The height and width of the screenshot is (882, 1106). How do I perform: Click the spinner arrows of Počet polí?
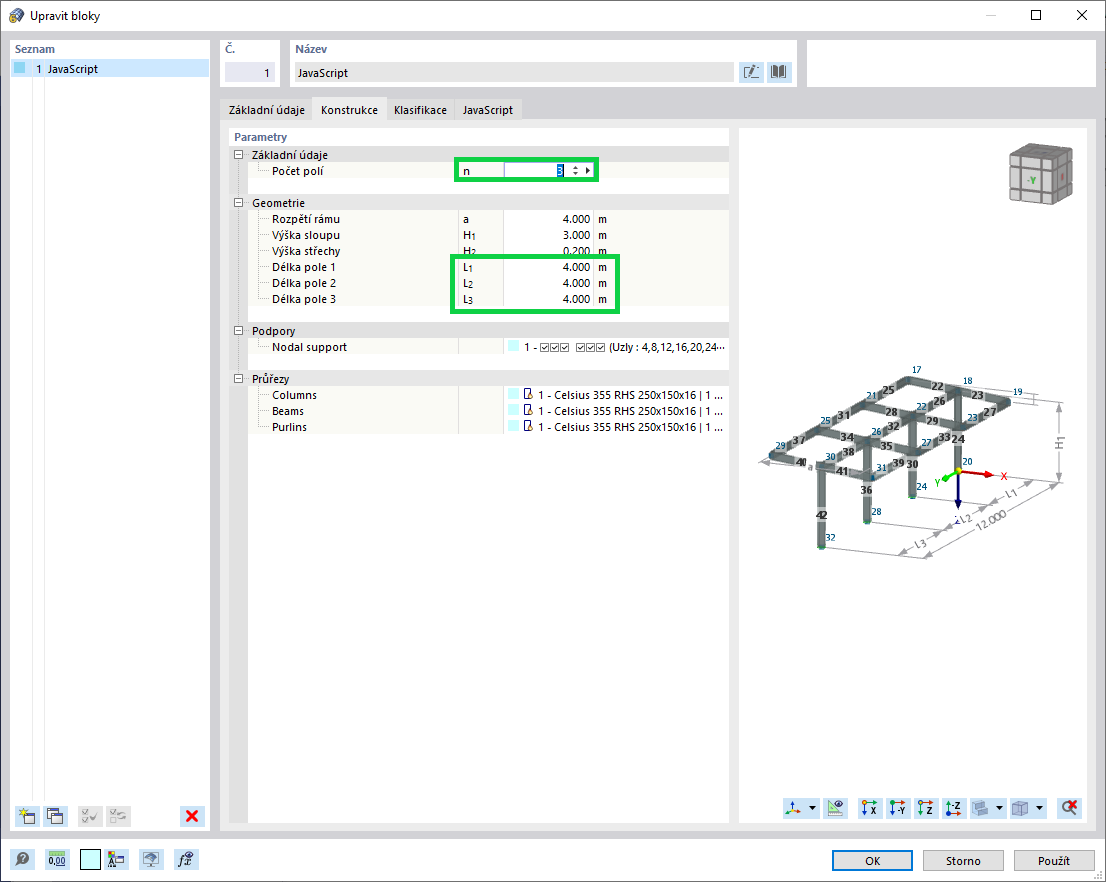(576, 171)
